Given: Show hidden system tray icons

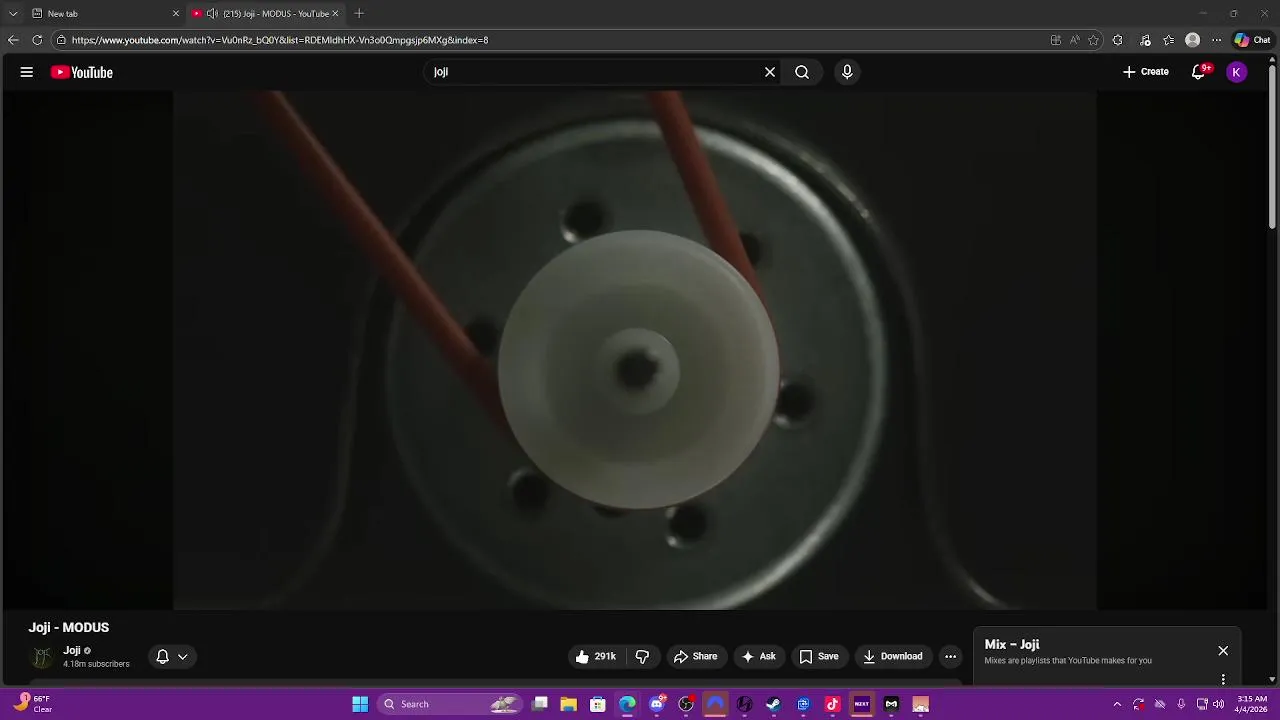Looking at the screenshot, I should tap(1117, 704).
